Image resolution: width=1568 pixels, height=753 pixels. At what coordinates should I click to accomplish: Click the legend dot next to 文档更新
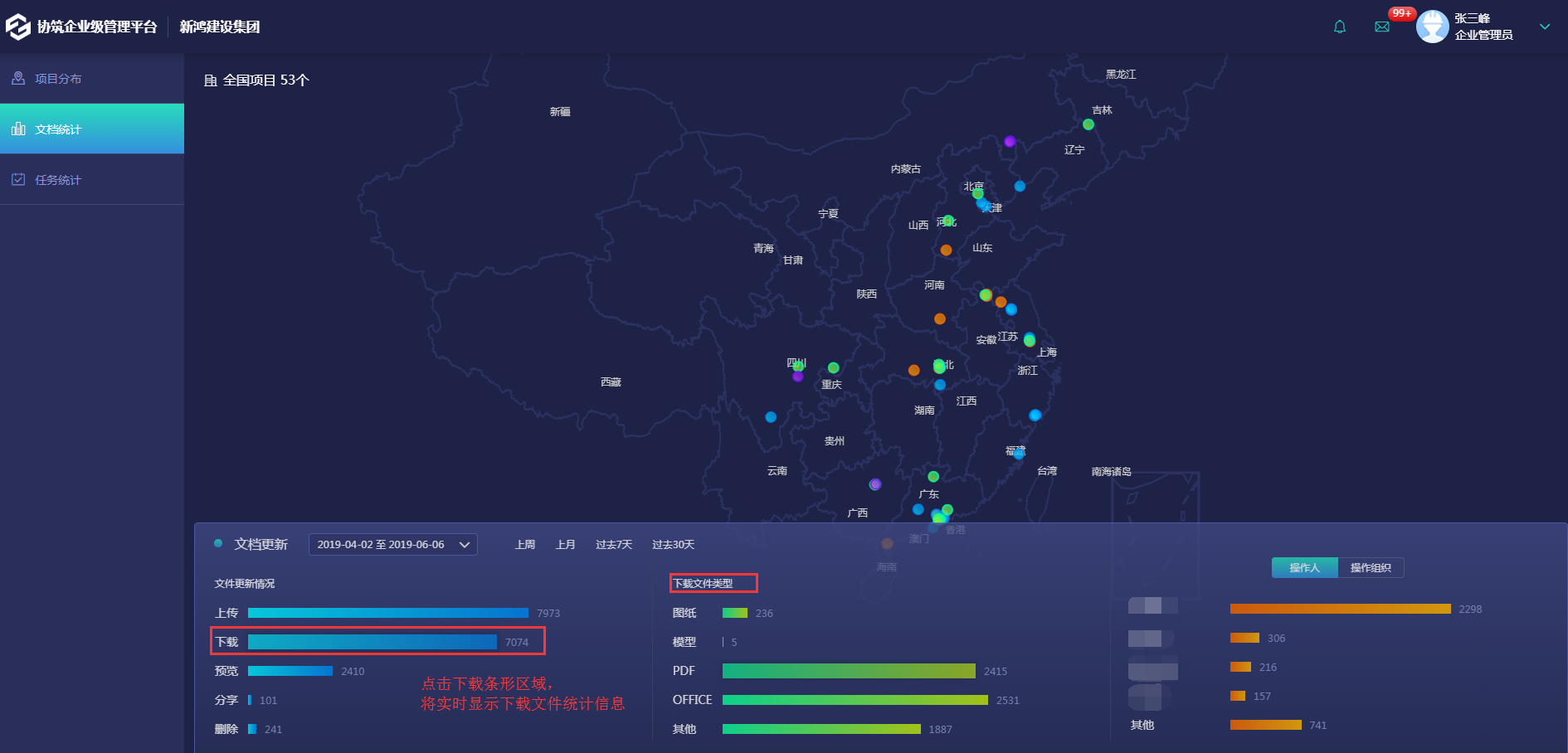click(217, 543)
